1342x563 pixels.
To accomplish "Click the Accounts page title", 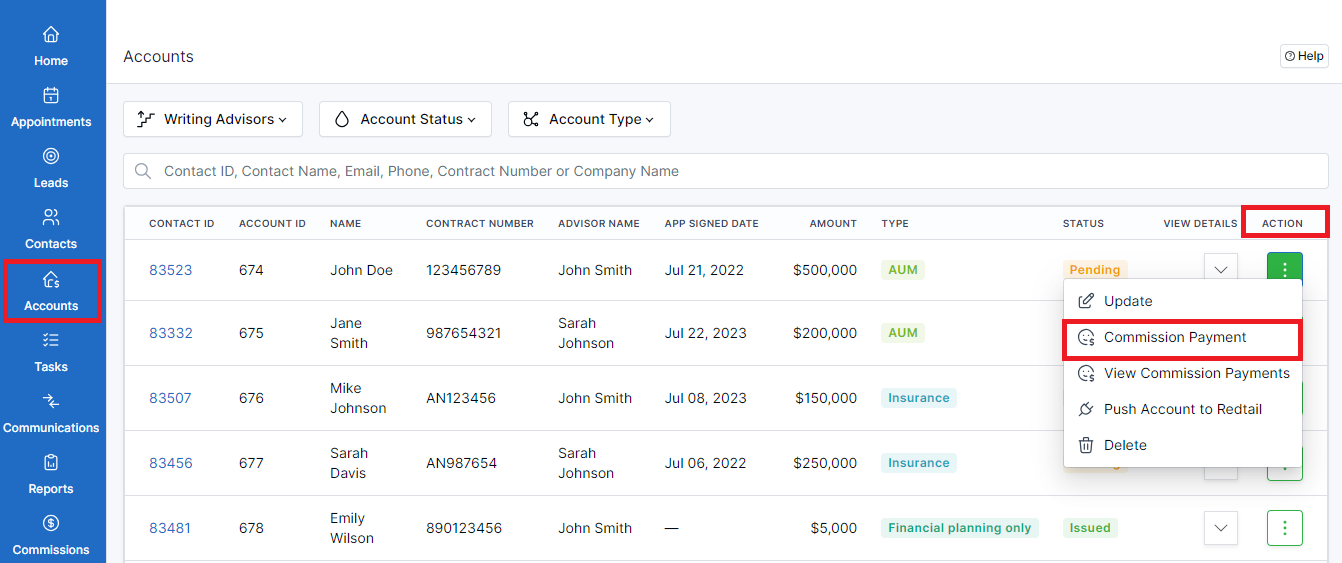I will pos(159,56).
